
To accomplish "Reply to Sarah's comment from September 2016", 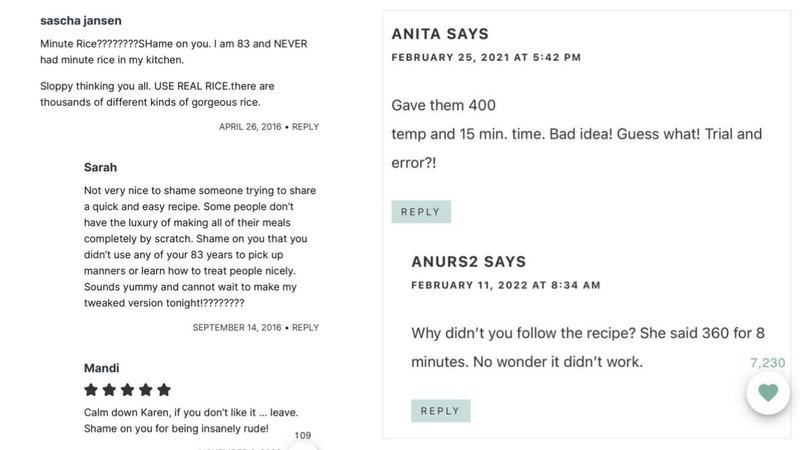I will (x=305, y=327).
